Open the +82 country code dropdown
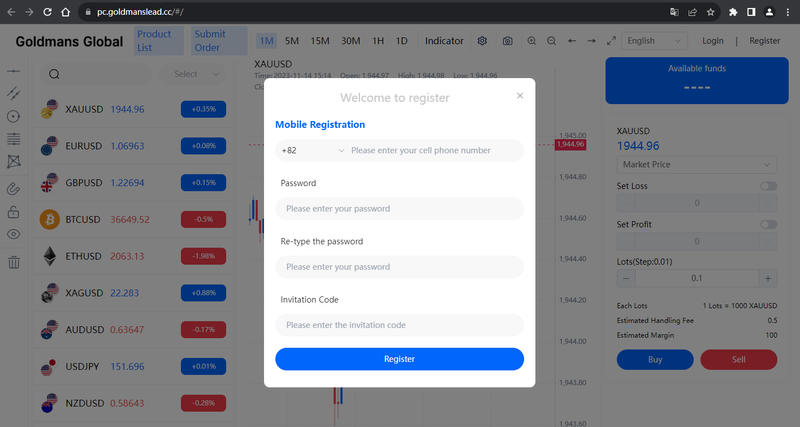 click(x=312, y=150)
